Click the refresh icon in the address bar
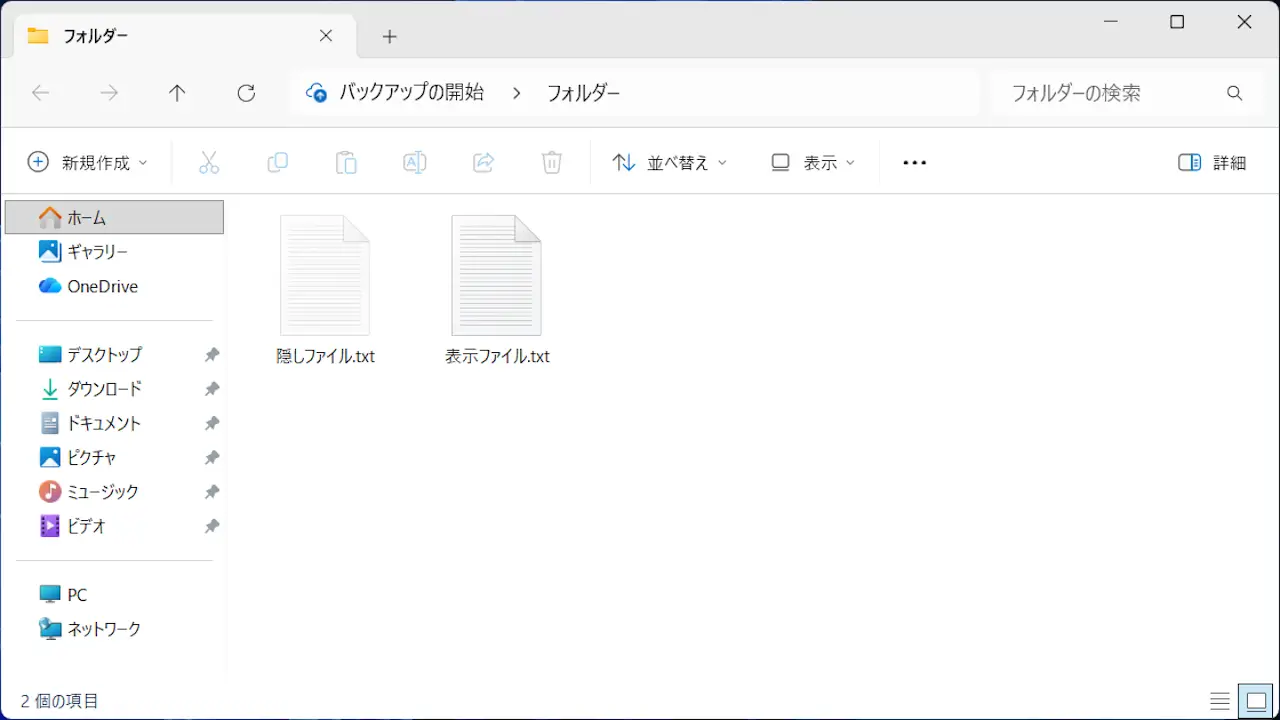Image resolution: width=1280 pixels, height=720 pixels. point(246,93)
